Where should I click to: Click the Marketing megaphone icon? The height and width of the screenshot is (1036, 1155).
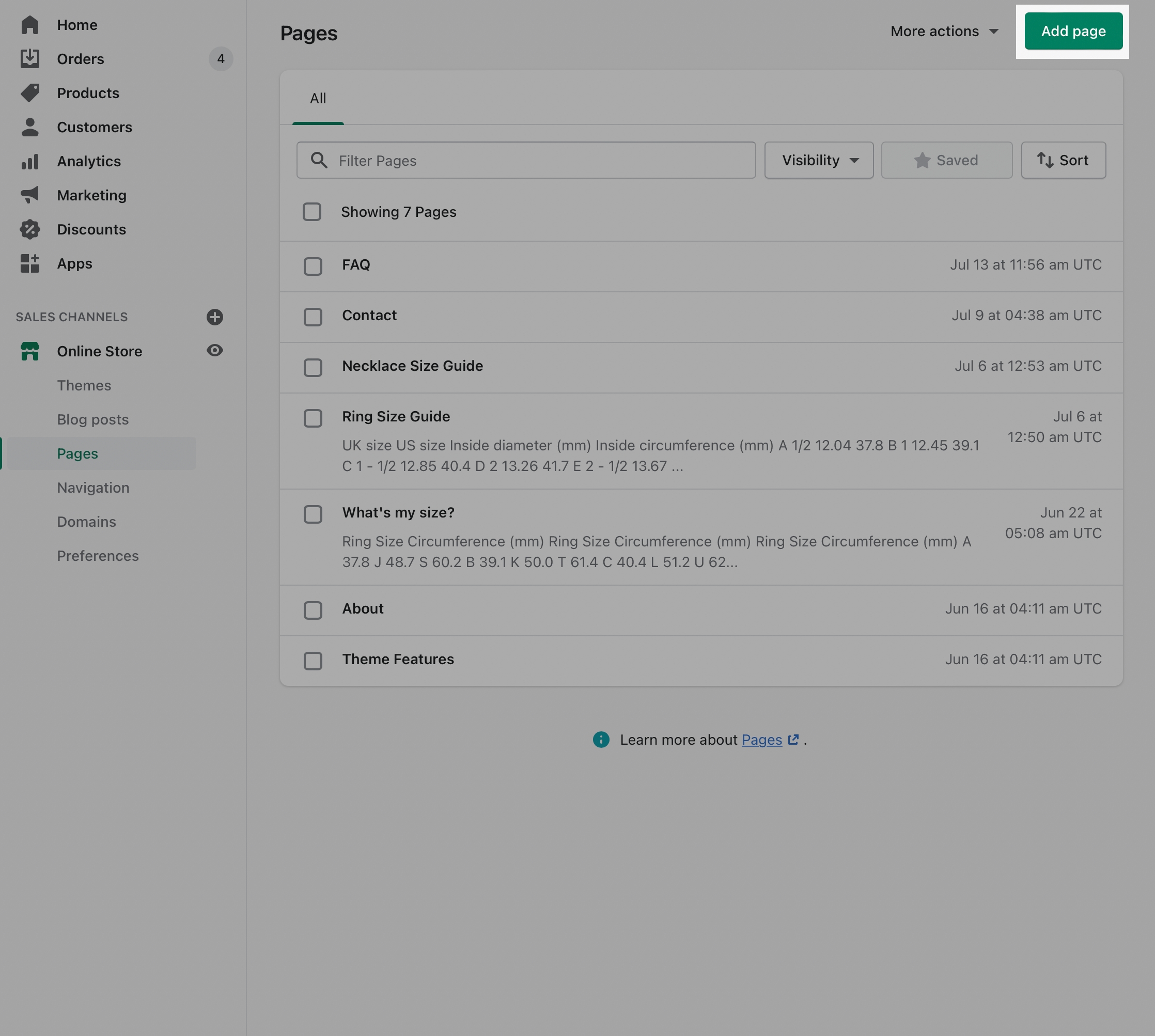pyautogui.click(x=29, y=195)
